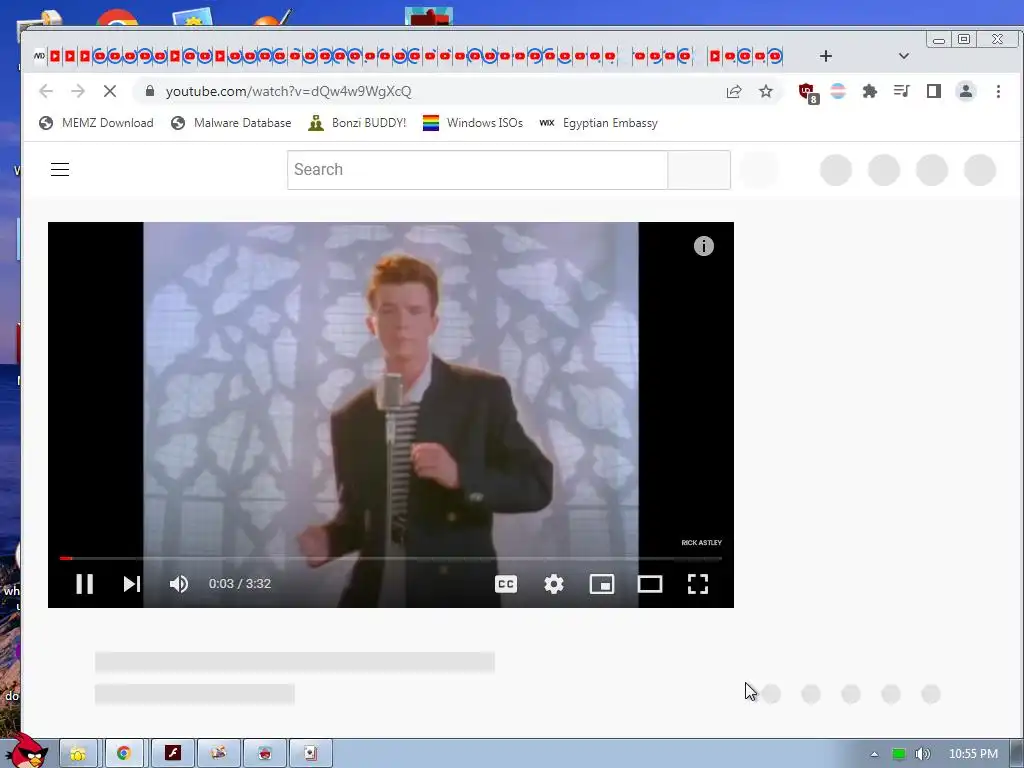Bookmark this page with star
This screenshot has height=768, width=1024.
[x=766, y=91]
